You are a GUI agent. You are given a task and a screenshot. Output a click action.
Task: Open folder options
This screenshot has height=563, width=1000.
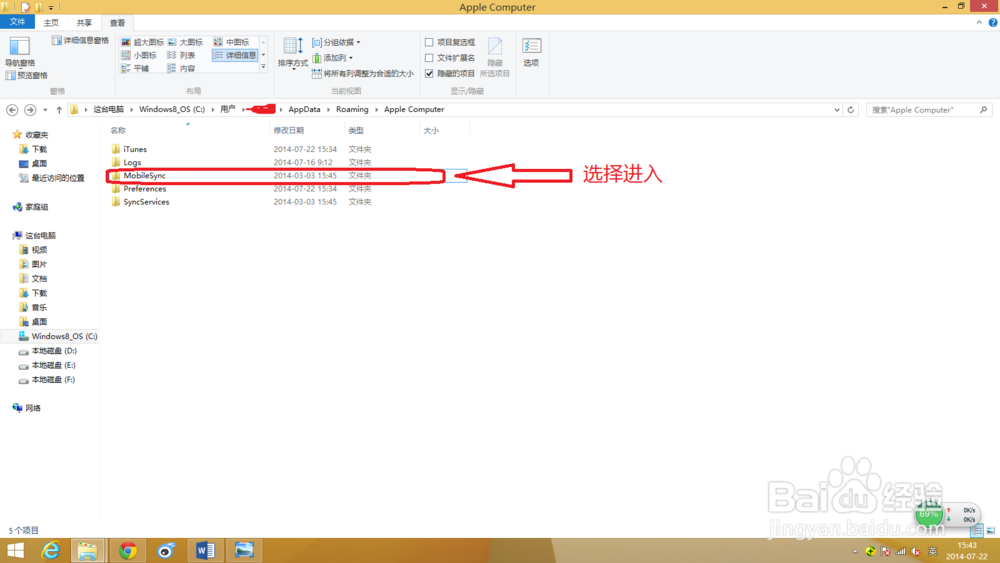pyautogui.click(x=531, y=52)
